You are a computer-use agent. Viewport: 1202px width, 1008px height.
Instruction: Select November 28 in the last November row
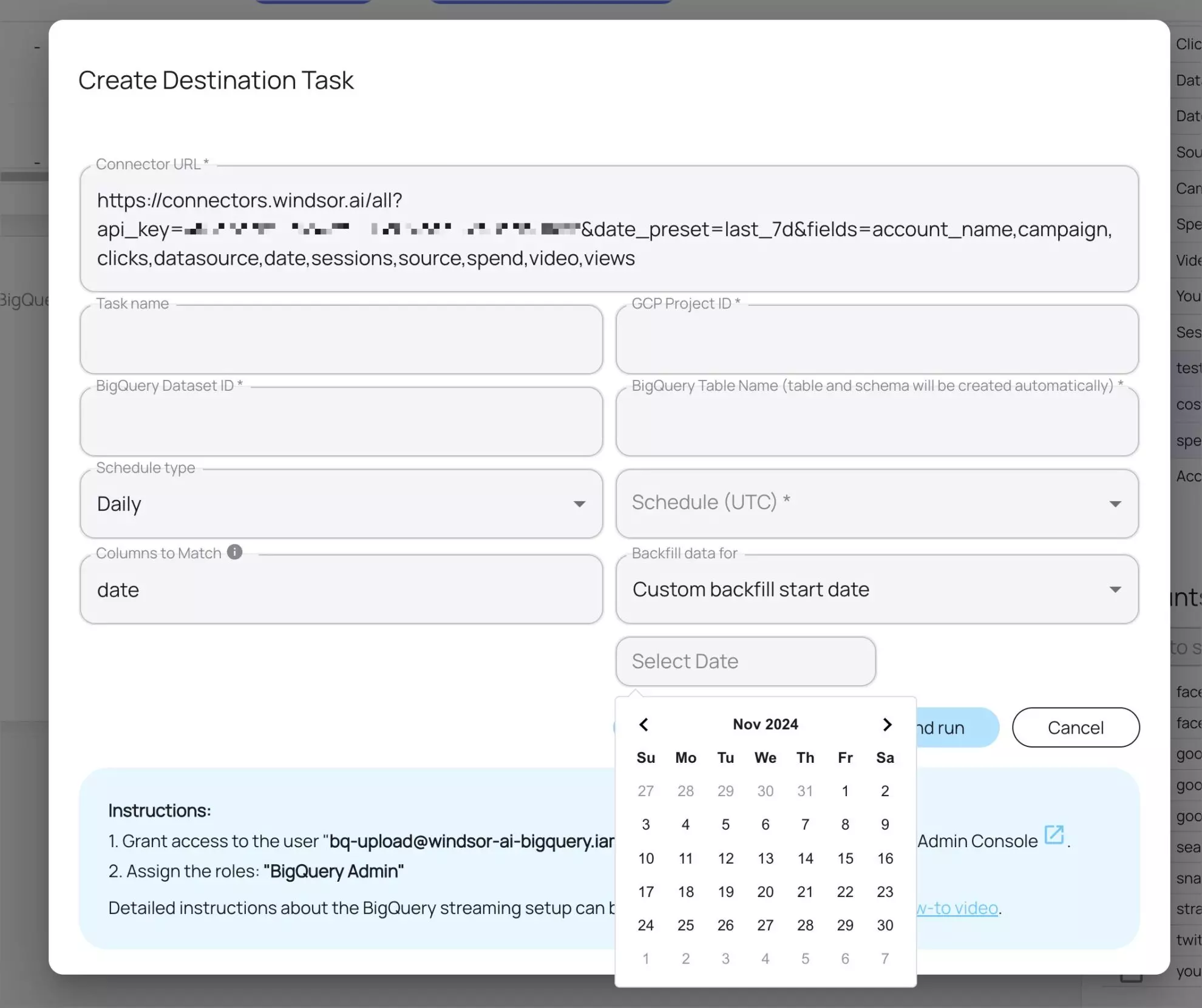806,925
